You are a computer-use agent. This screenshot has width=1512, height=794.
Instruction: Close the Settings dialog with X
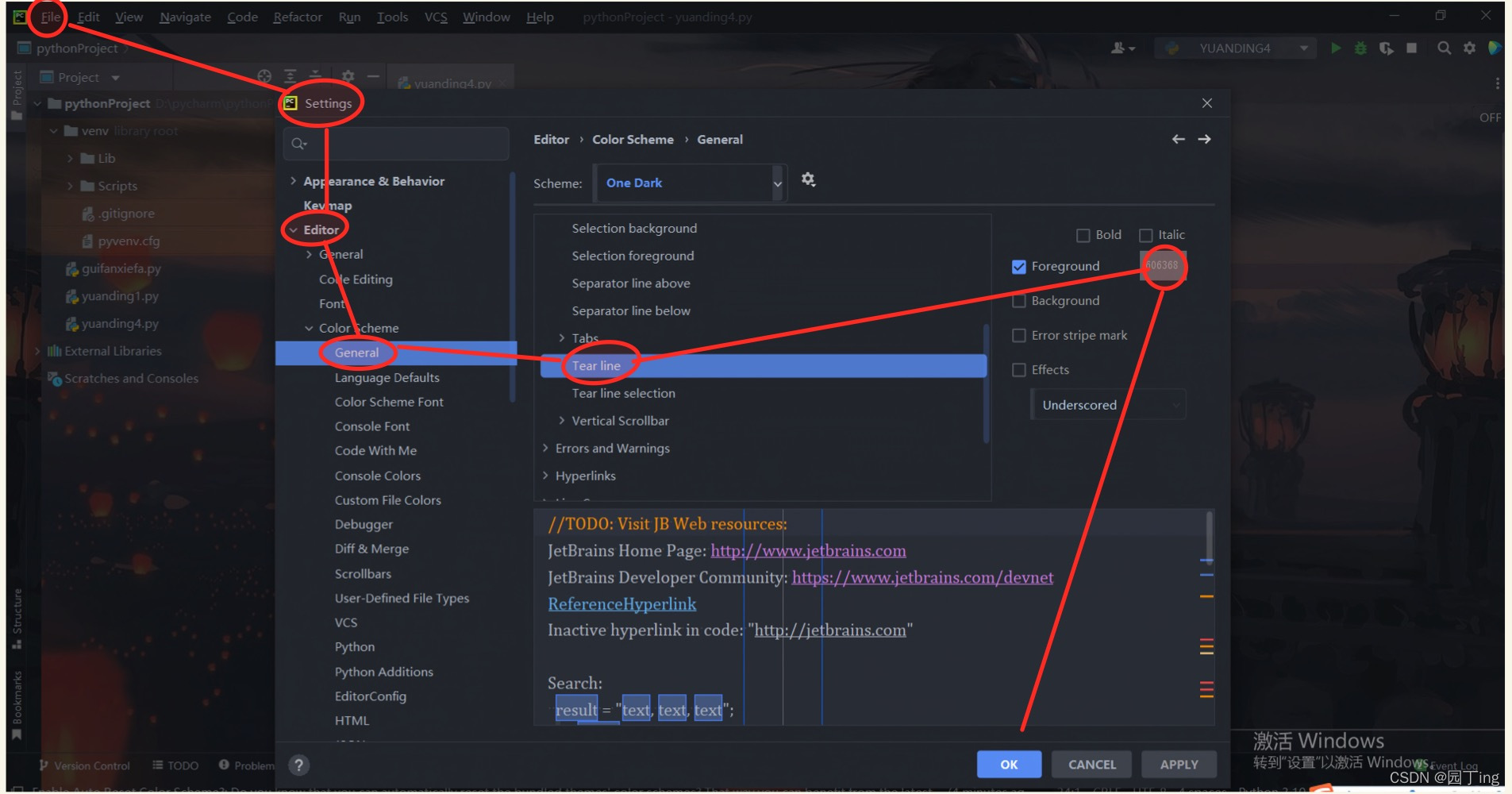[1207, 103]
